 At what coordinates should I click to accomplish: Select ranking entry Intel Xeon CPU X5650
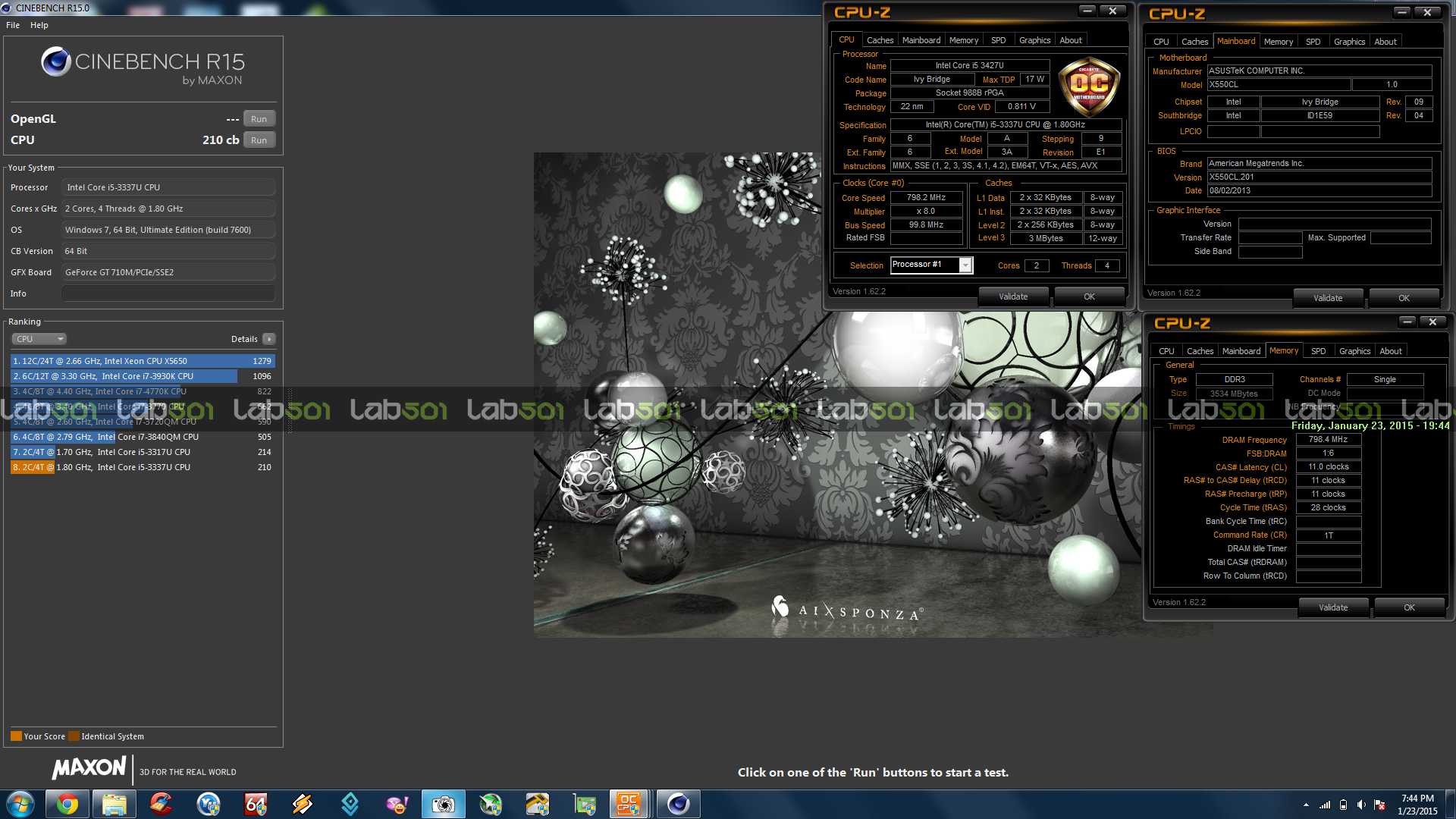143,361
